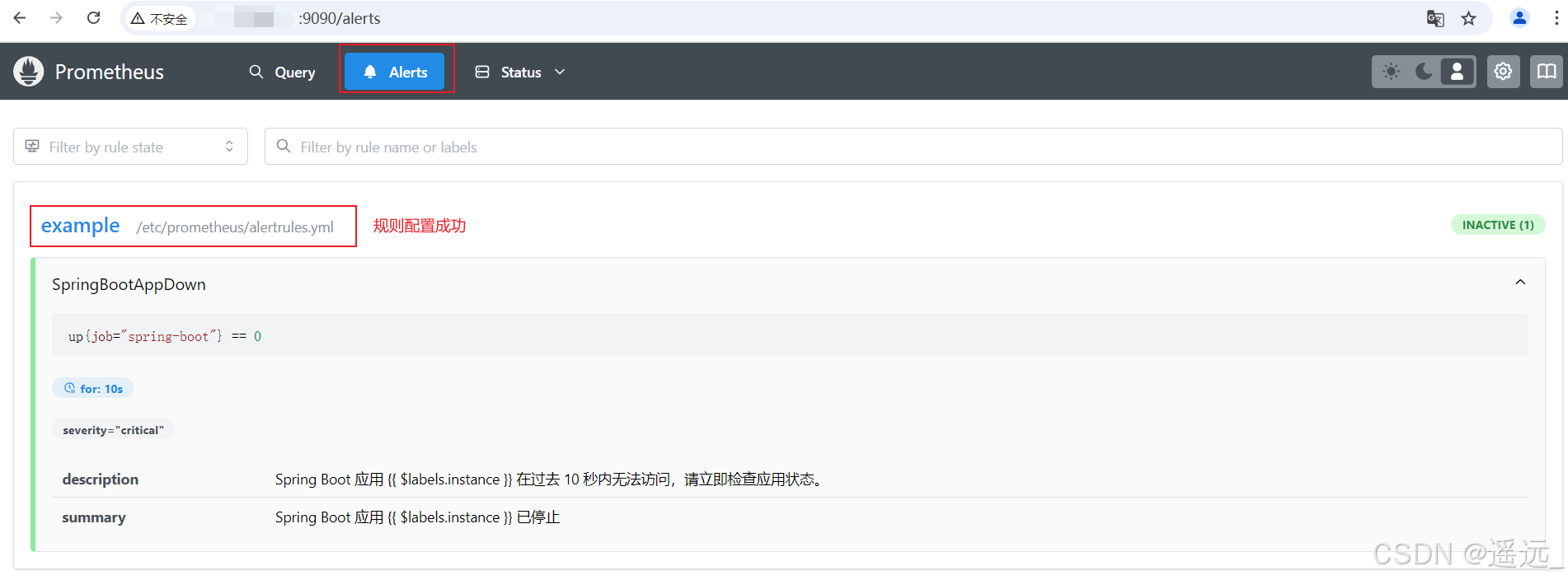The height and width of the screenshot is (580, 1568).
Task: Switch to the Alerts tab
Action: point(394,72)
